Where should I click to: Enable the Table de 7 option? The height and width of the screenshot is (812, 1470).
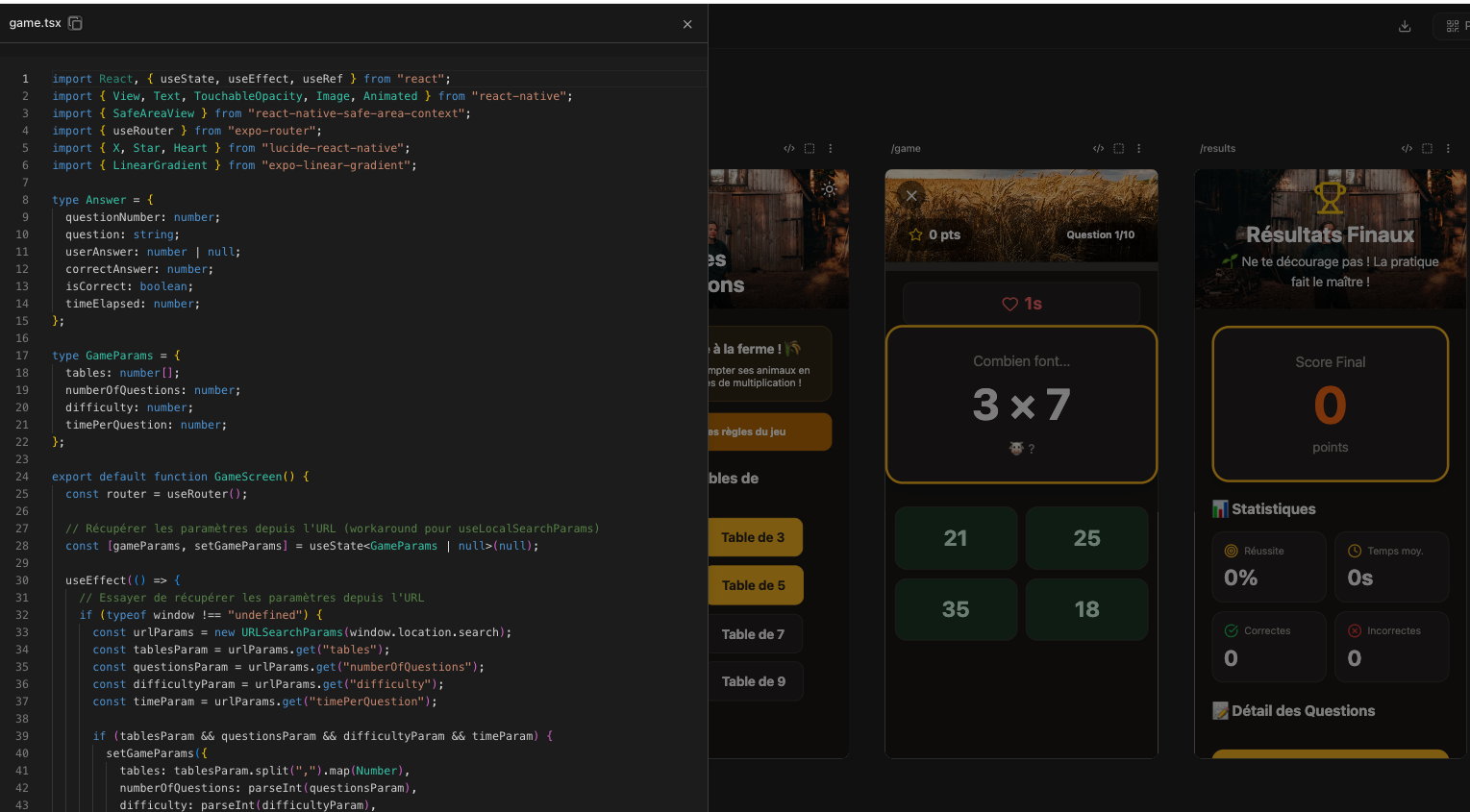(754, 634)
